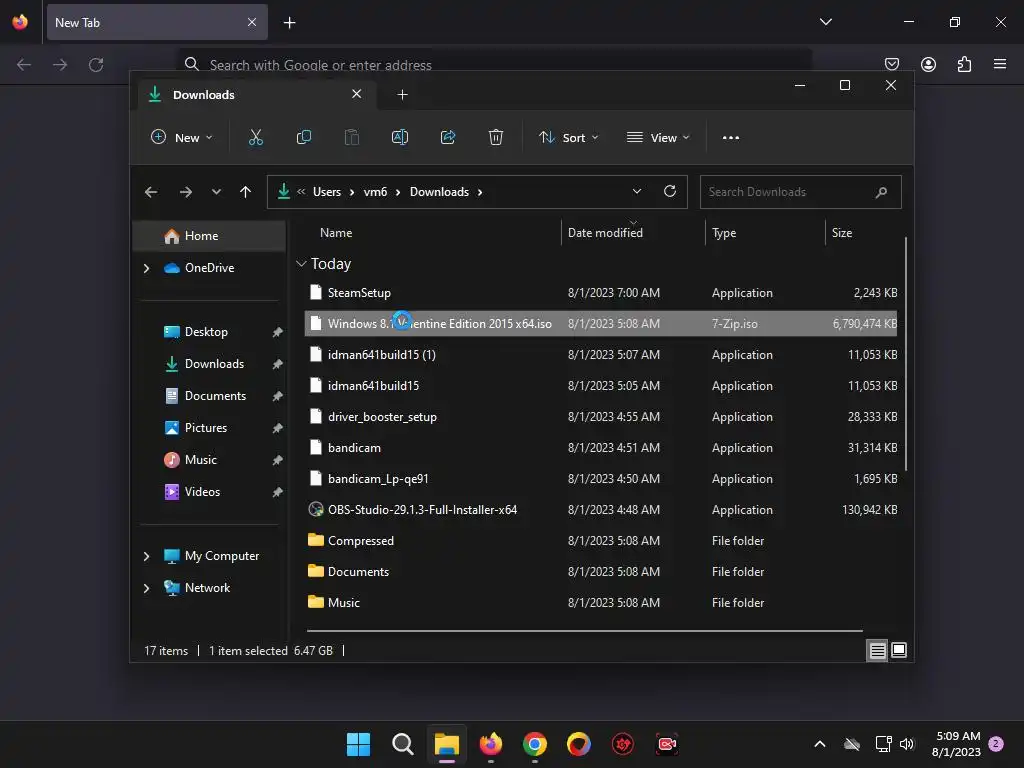1024x768 pixels.
Task: Expand OneDrive in navigation pane
Action: click(x=146, y=268)
